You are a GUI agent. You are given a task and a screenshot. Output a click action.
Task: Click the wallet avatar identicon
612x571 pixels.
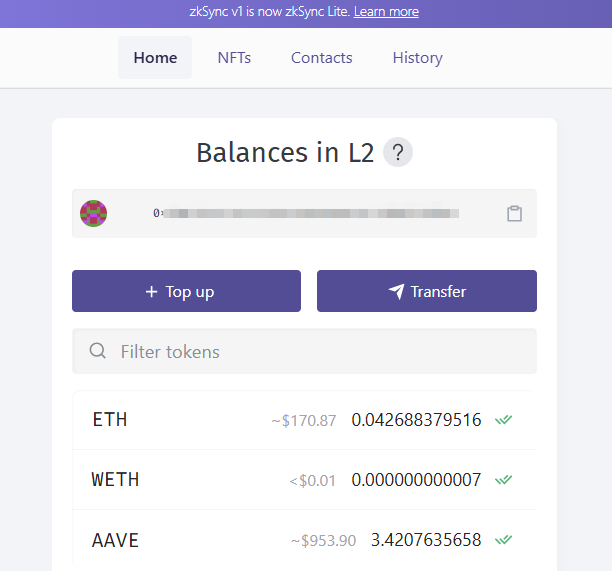[94, 213]
